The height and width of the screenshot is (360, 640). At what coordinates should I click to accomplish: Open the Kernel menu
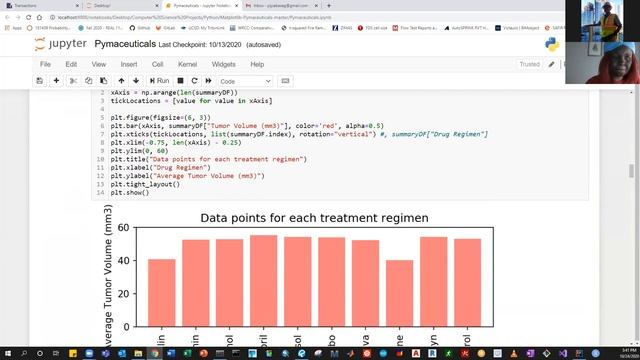coord(187,64)
